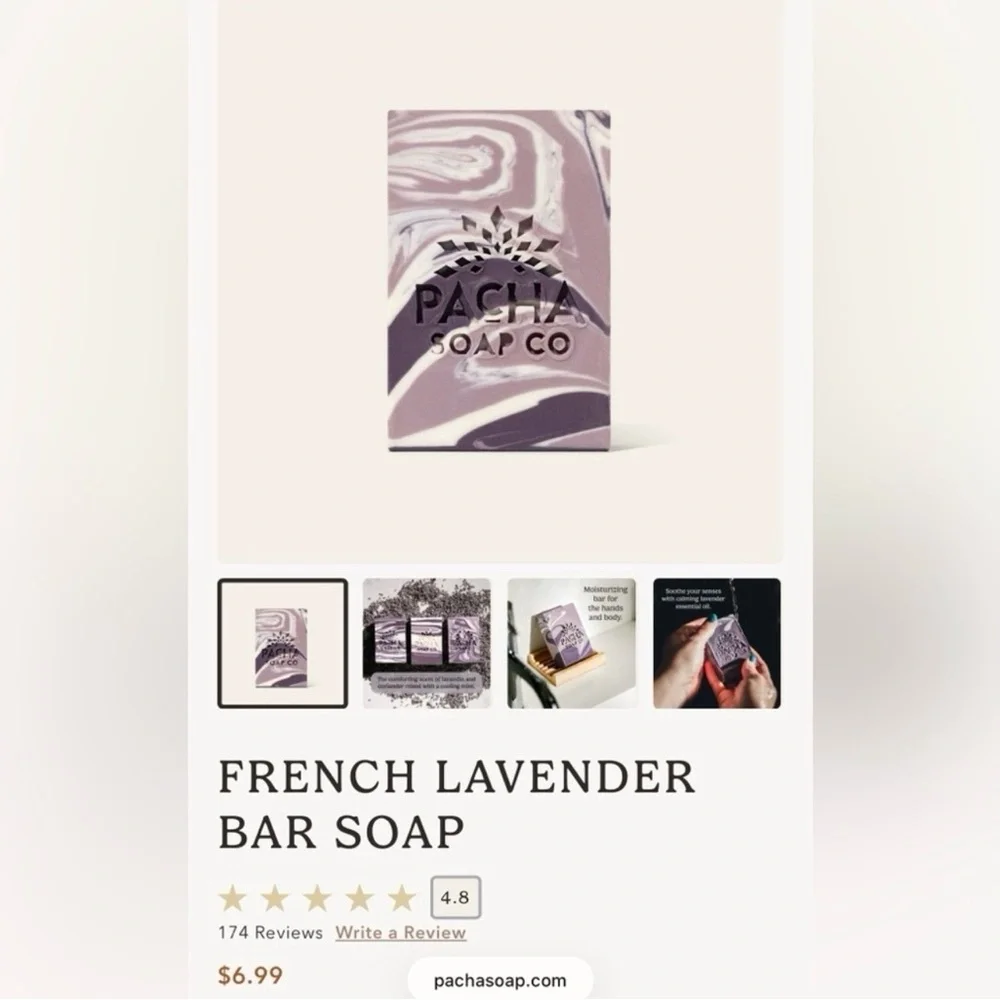Open the 174 Reviews count
The height and width of the screenshot is (1000, 1000).
(270, 932)
